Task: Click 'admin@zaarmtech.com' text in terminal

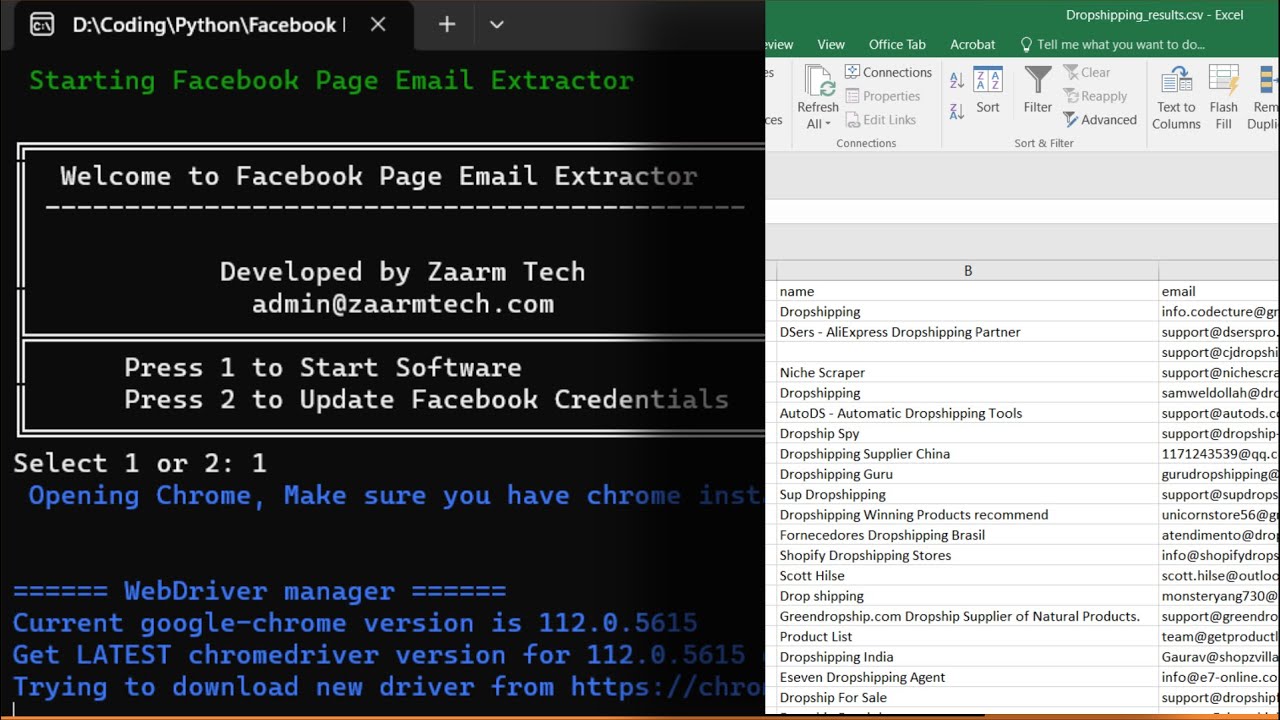Action: click(x=403, y=304)
